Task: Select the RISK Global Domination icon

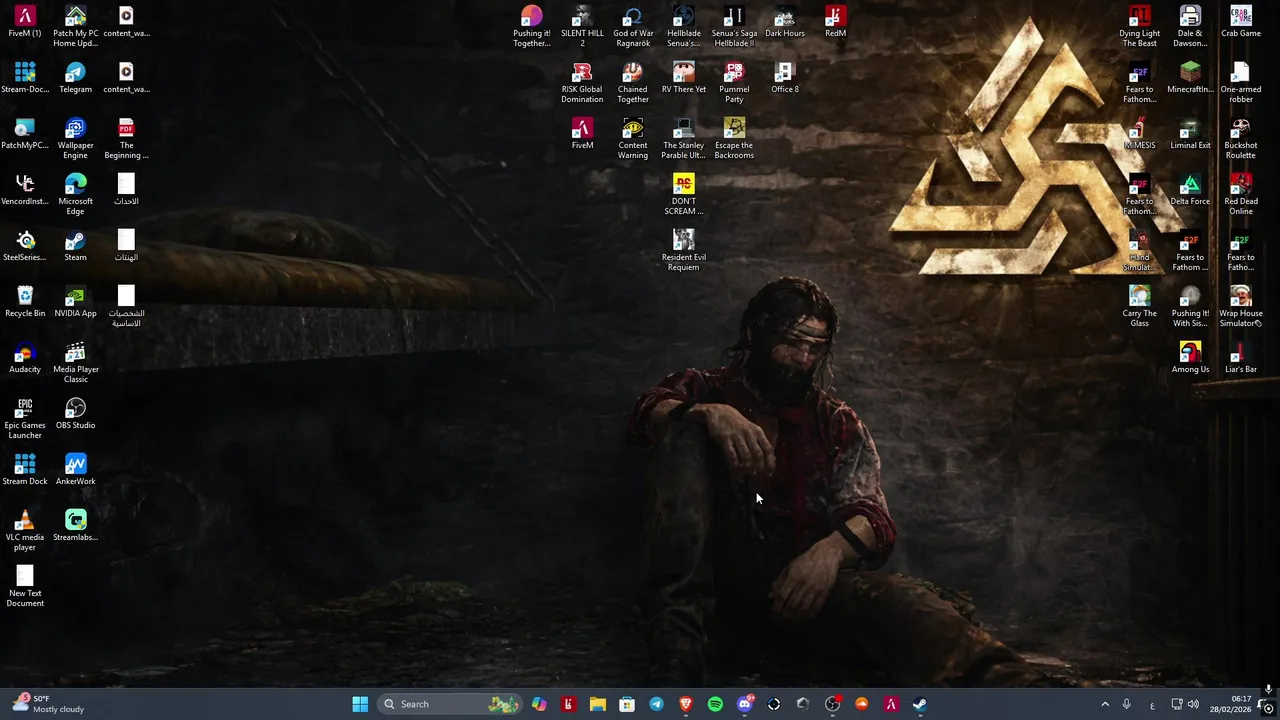Action: [582, 84]
